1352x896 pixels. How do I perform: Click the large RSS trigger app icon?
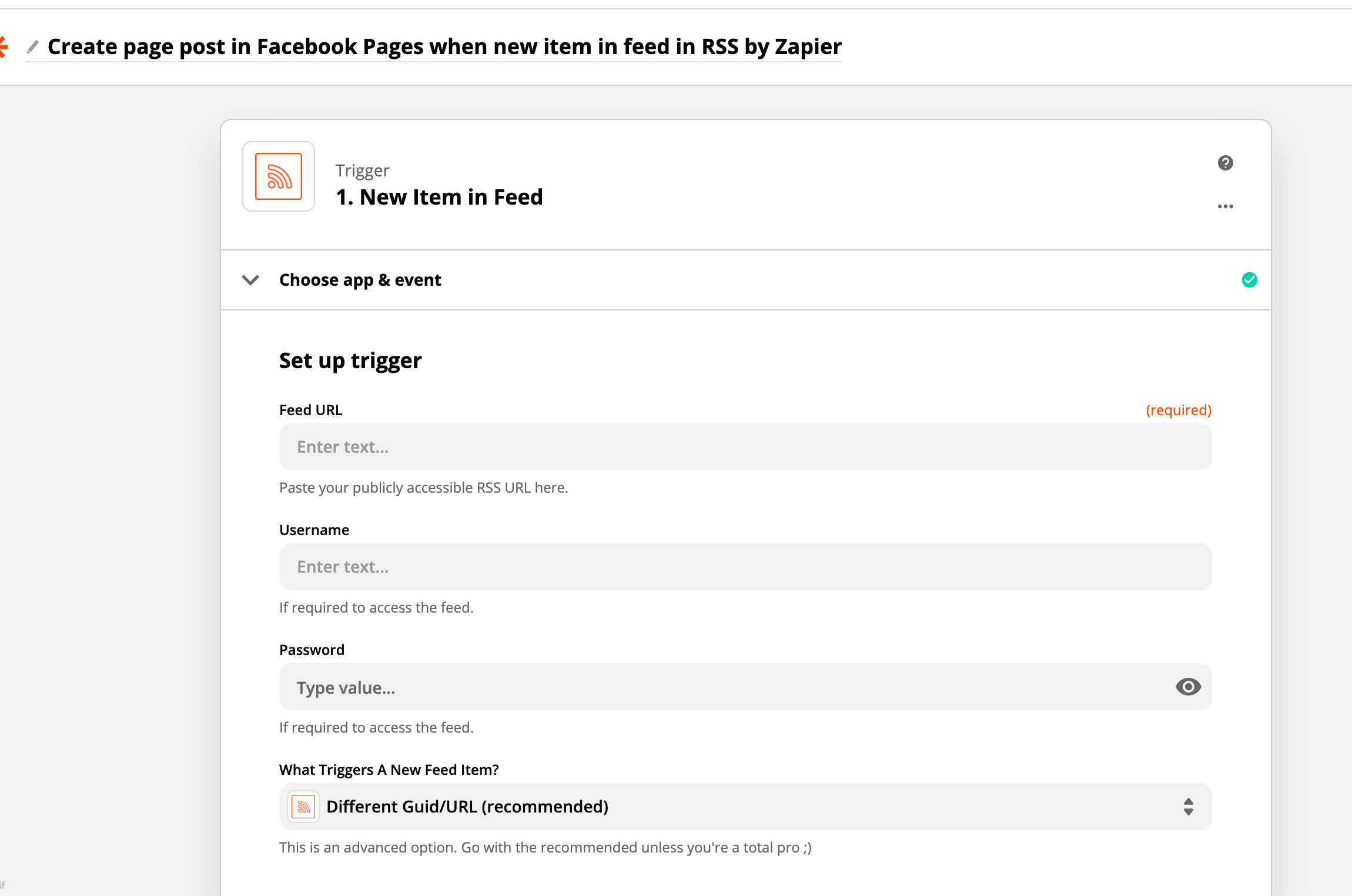pyautogui.click(x=279, y=176)
